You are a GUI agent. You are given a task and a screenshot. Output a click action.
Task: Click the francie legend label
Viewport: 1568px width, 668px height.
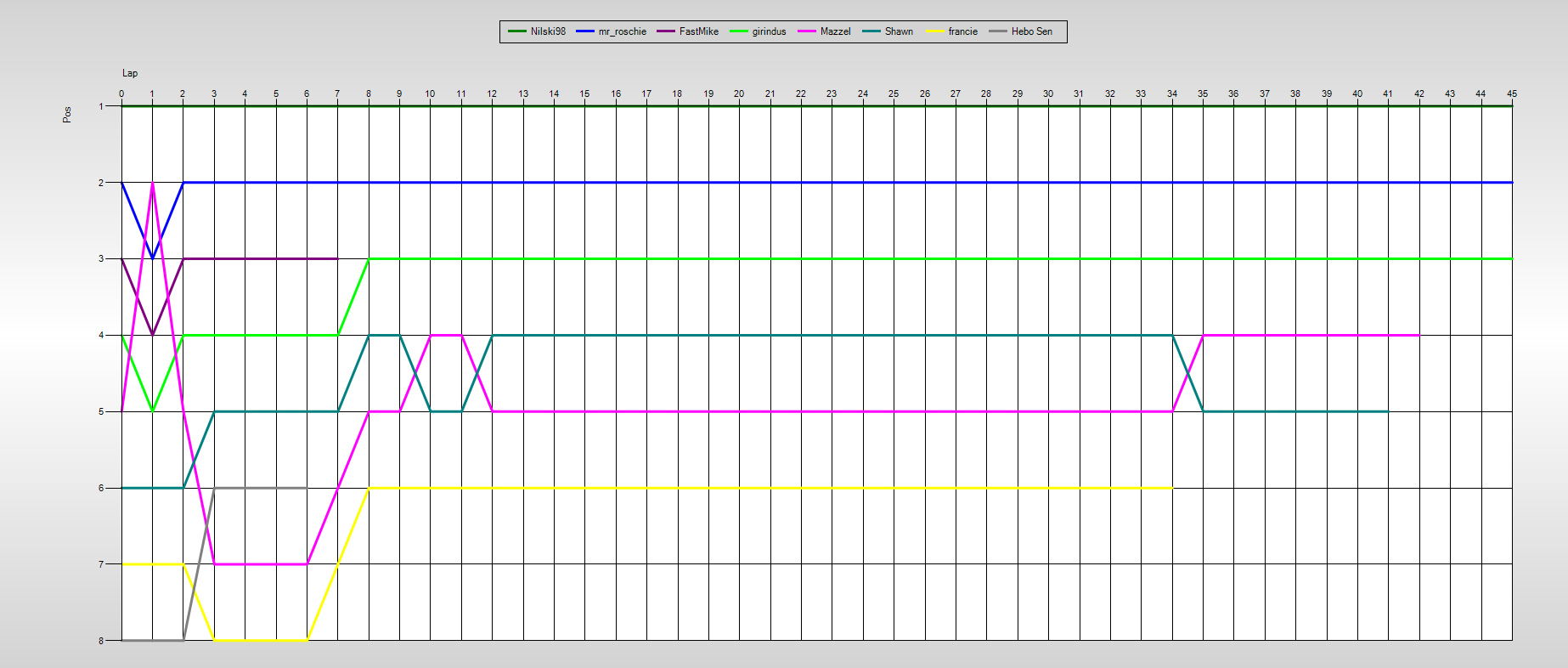(x=962, y=31)
